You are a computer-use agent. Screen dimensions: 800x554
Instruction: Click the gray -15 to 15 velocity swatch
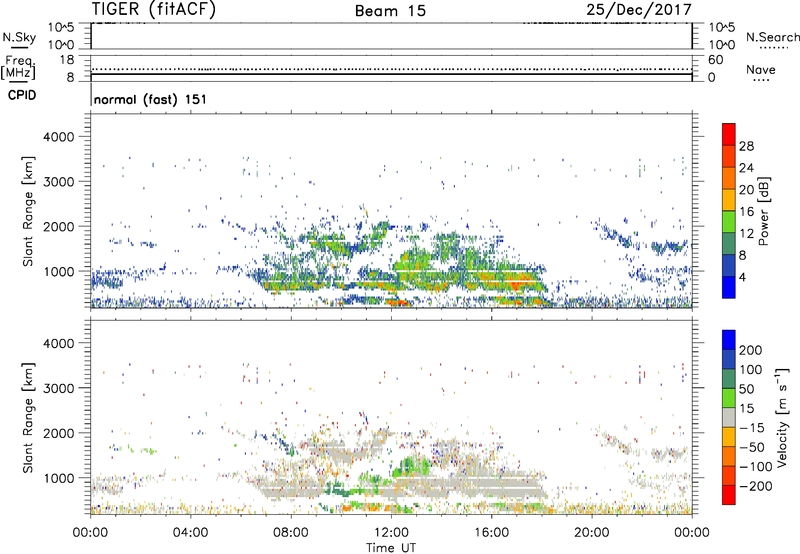729,417
